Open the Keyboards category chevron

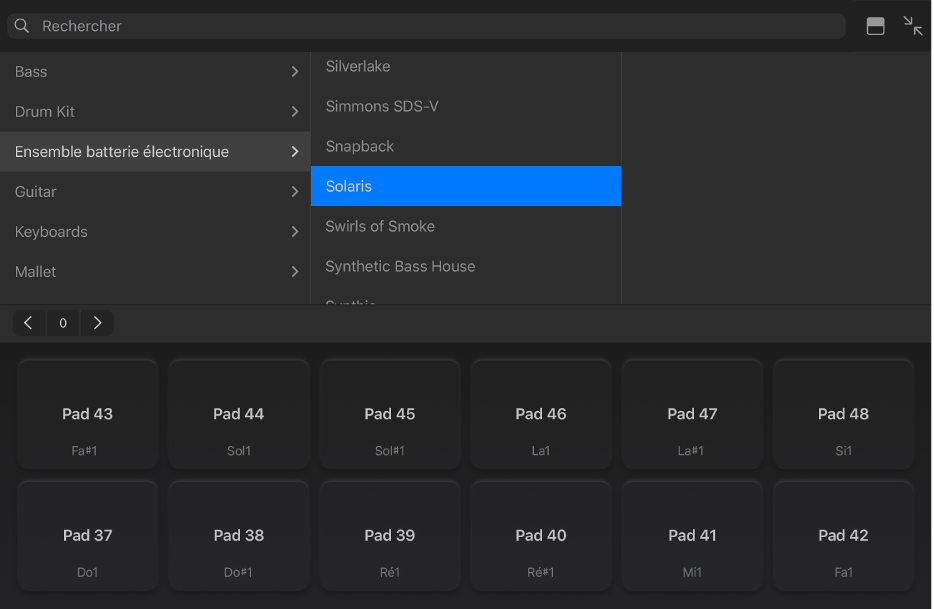pos(294,232)
